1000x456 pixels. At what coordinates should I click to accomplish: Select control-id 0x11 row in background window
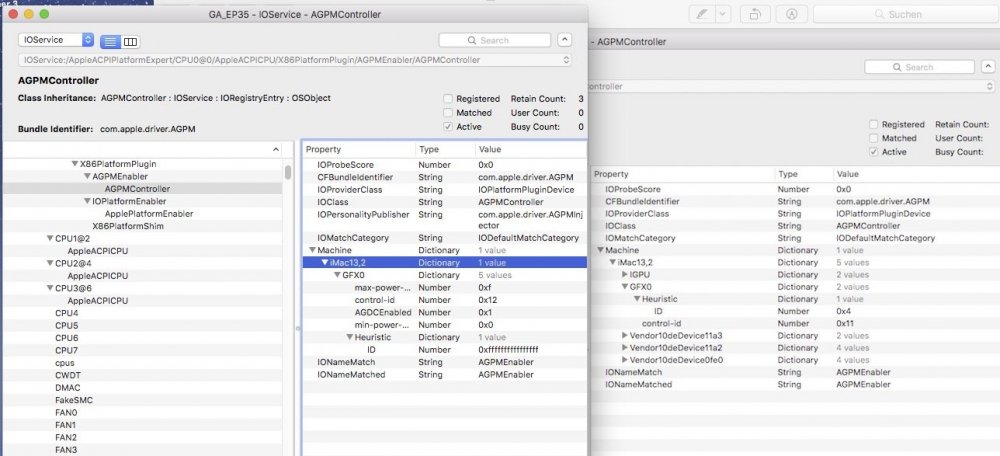(x=795, y=323)
